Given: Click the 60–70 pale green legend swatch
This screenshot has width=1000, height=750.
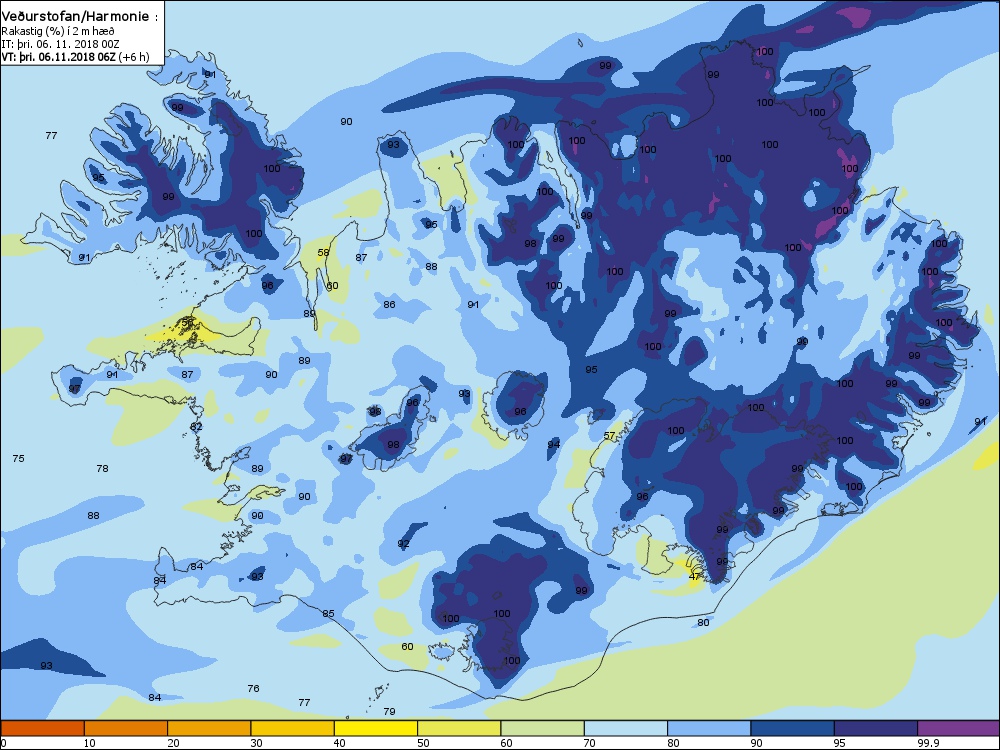Looking at the screenshot, I should pyautogui.click(x=543, y=728).
